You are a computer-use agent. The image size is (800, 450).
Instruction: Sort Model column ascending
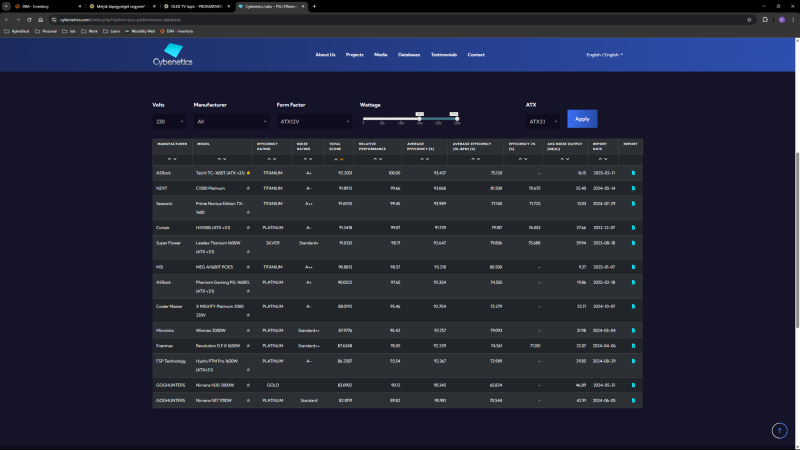[219, 159]
